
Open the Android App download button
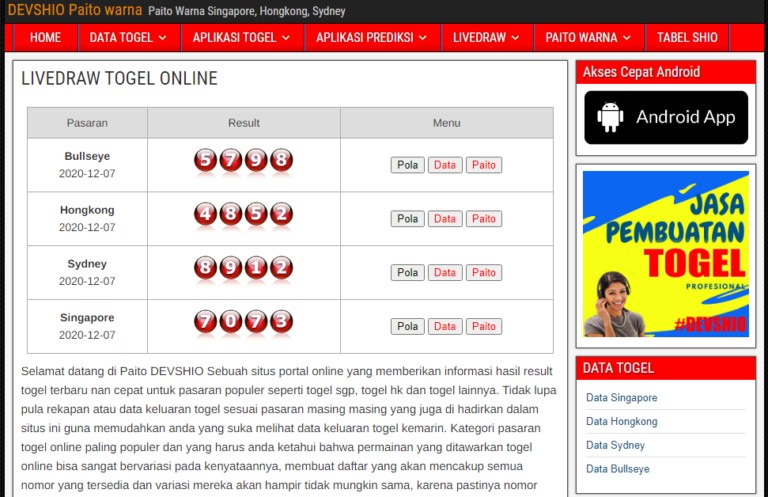[666, 118]
